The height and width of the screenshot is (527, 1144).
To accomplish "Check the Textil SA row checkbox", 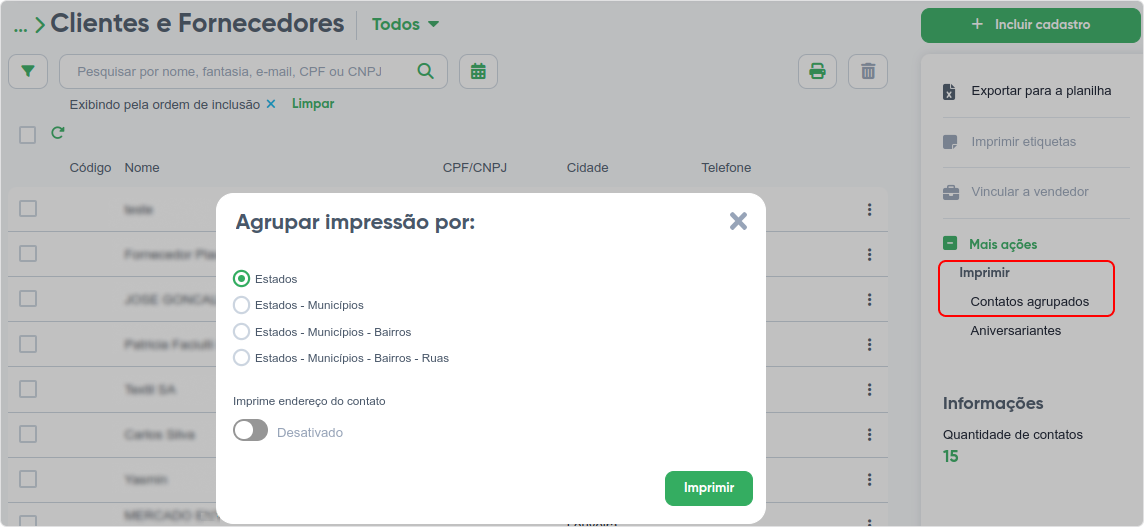I will point(28,389).
